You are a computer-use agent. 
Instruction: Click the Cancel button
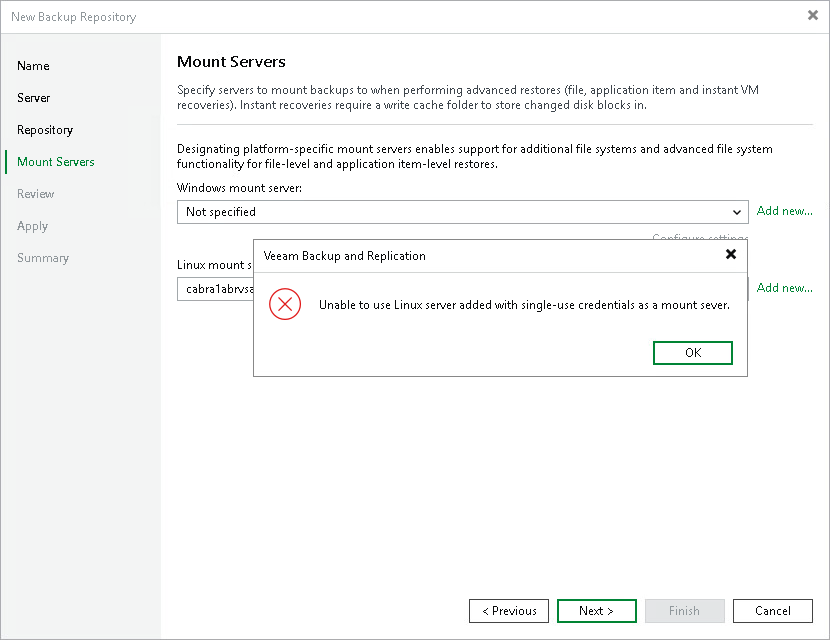pos(773,611)
